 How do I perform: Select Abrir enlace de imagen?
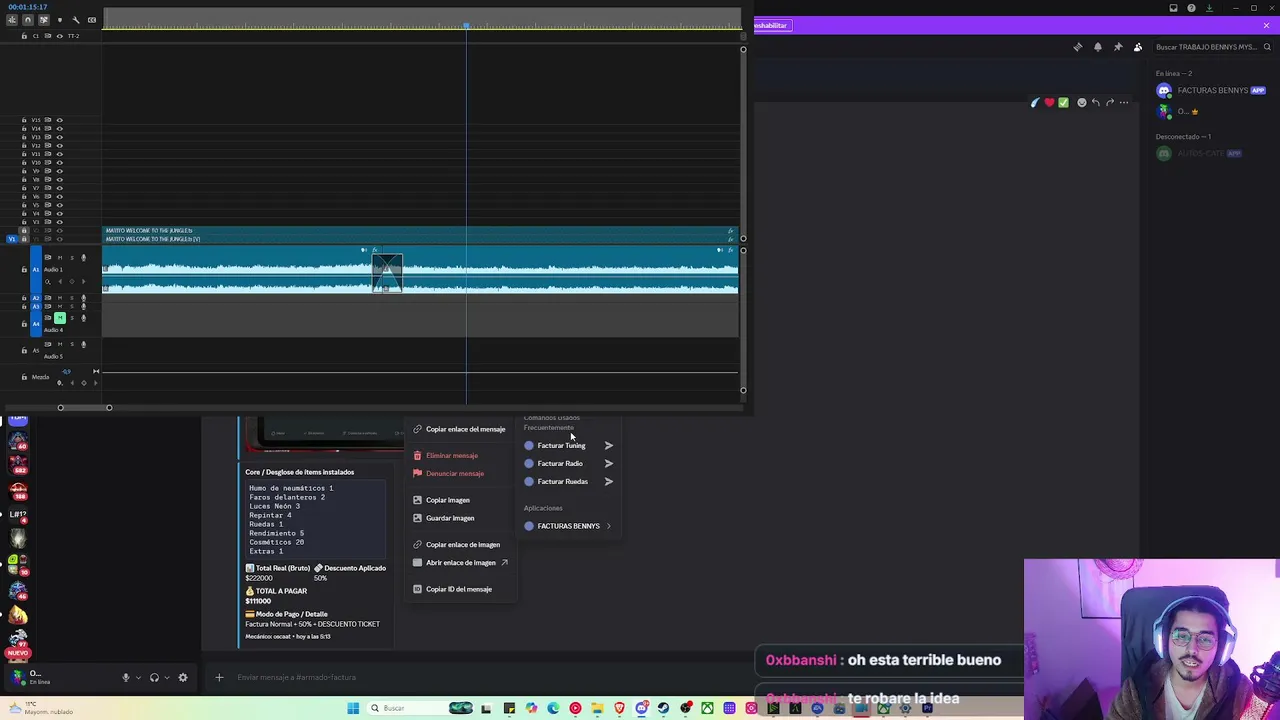[461, 563]
